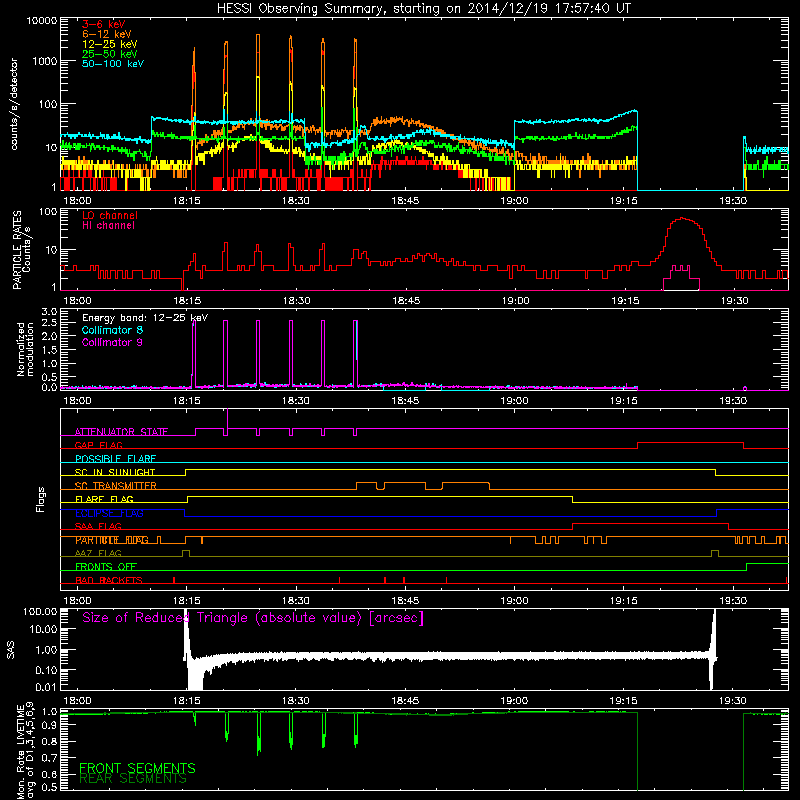Click the 'FLARE FLAG' label
The height and width of the screenshot is (800, 800).
pos(104,499)
